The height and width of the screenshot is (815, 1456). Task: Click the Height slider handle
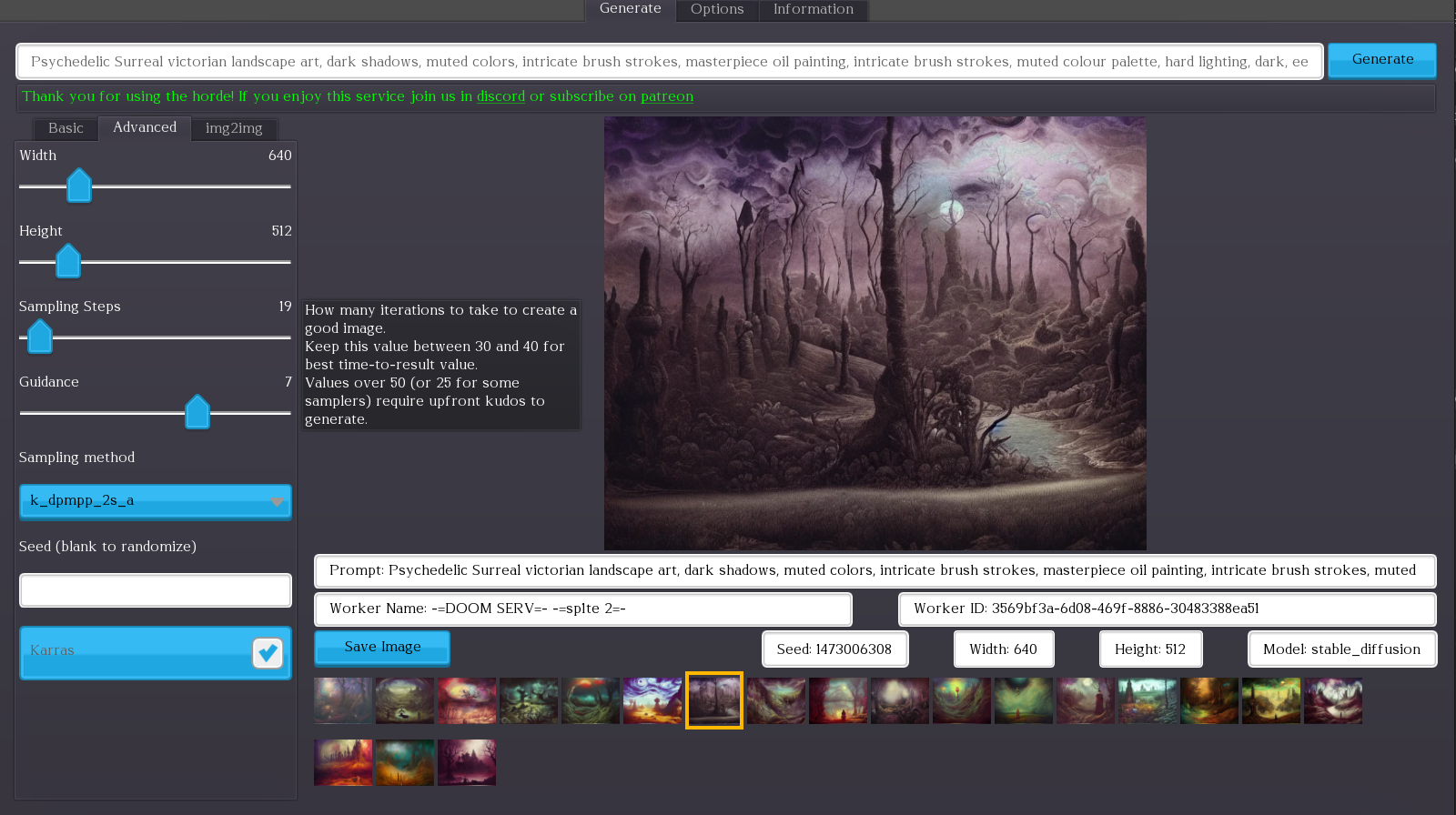(x=68, y=261)
